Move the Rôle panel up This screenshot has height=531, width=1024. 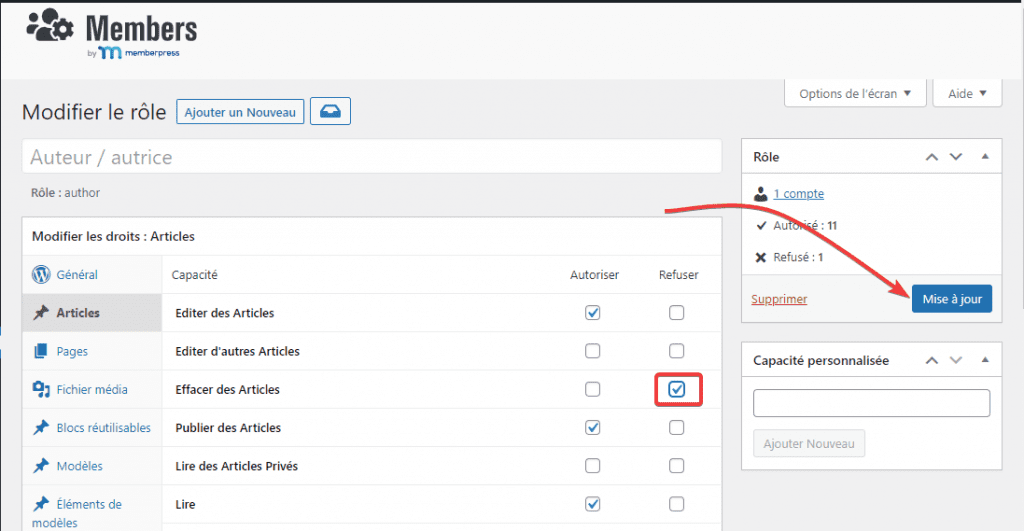pos(932,157)
